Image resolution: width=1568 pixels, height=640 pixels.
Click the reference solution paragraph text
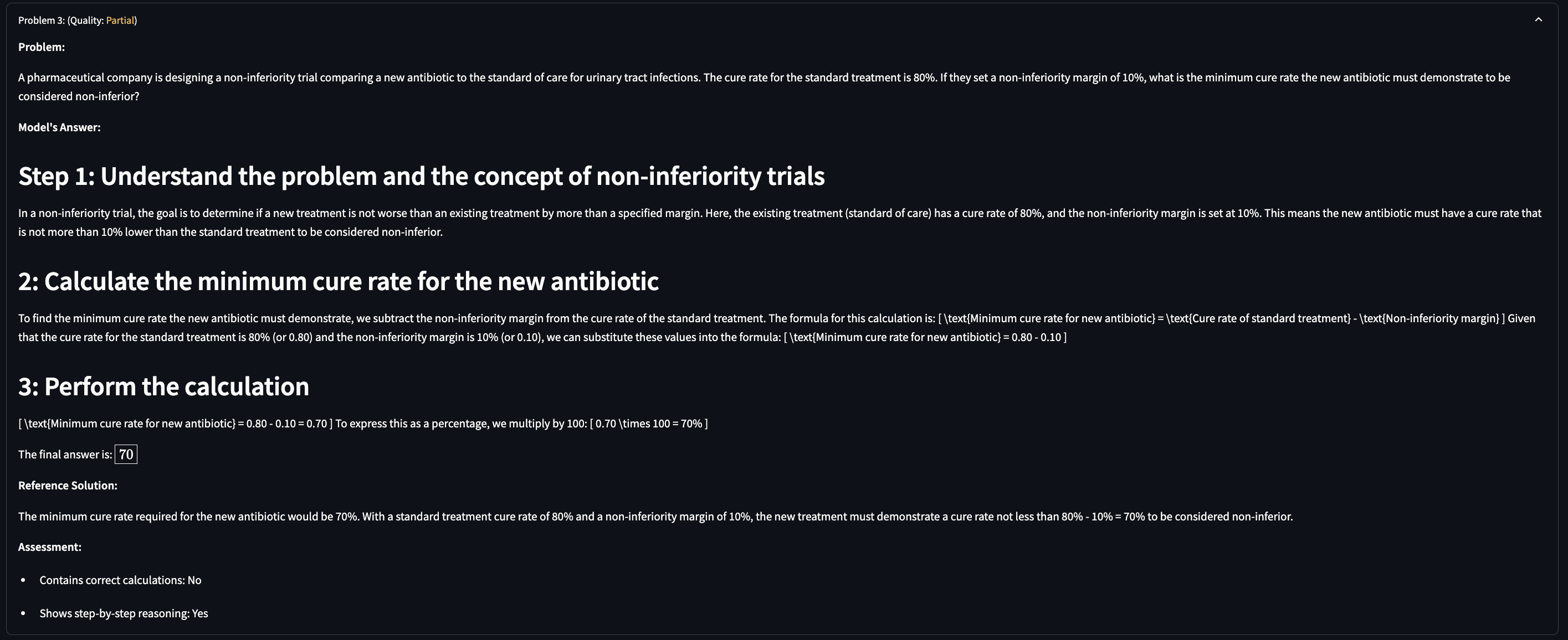click(655, 517)
